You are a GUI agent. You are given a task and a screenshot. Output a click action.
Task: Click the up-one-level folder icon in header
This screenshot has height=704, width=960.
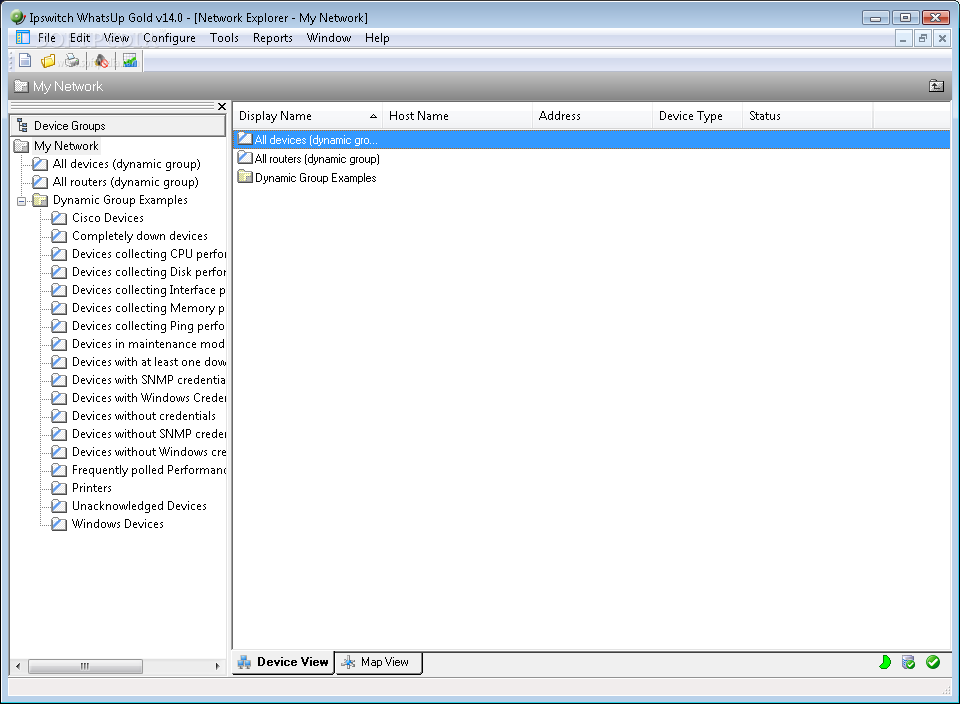[936, 86]
